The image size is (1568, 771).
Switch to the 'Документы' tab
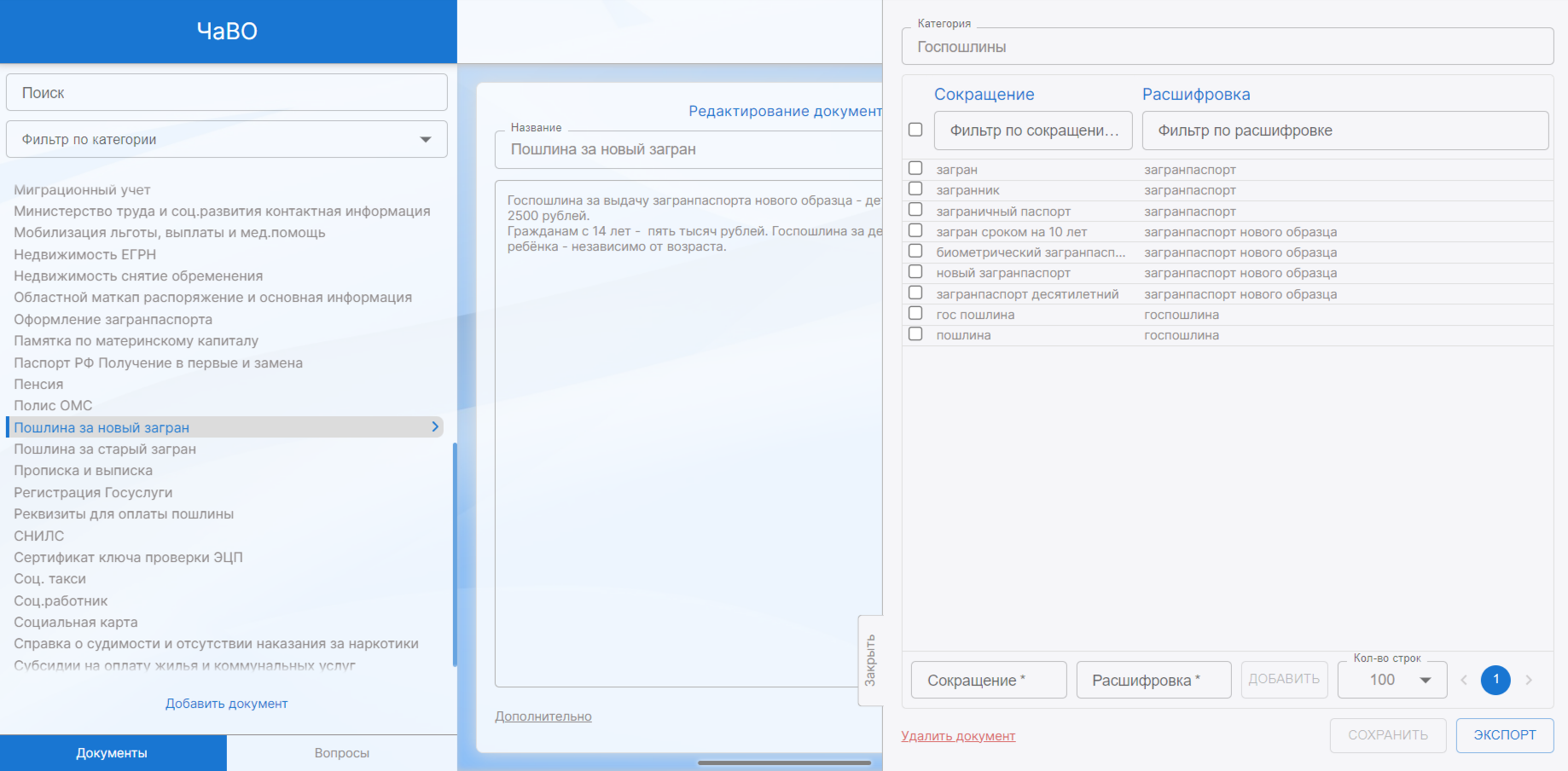[x=113, y=753]
